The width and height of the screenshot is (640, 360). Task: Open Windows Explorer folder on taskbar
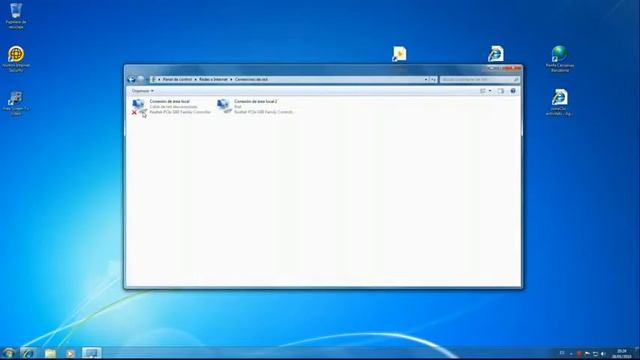(50, 353)
